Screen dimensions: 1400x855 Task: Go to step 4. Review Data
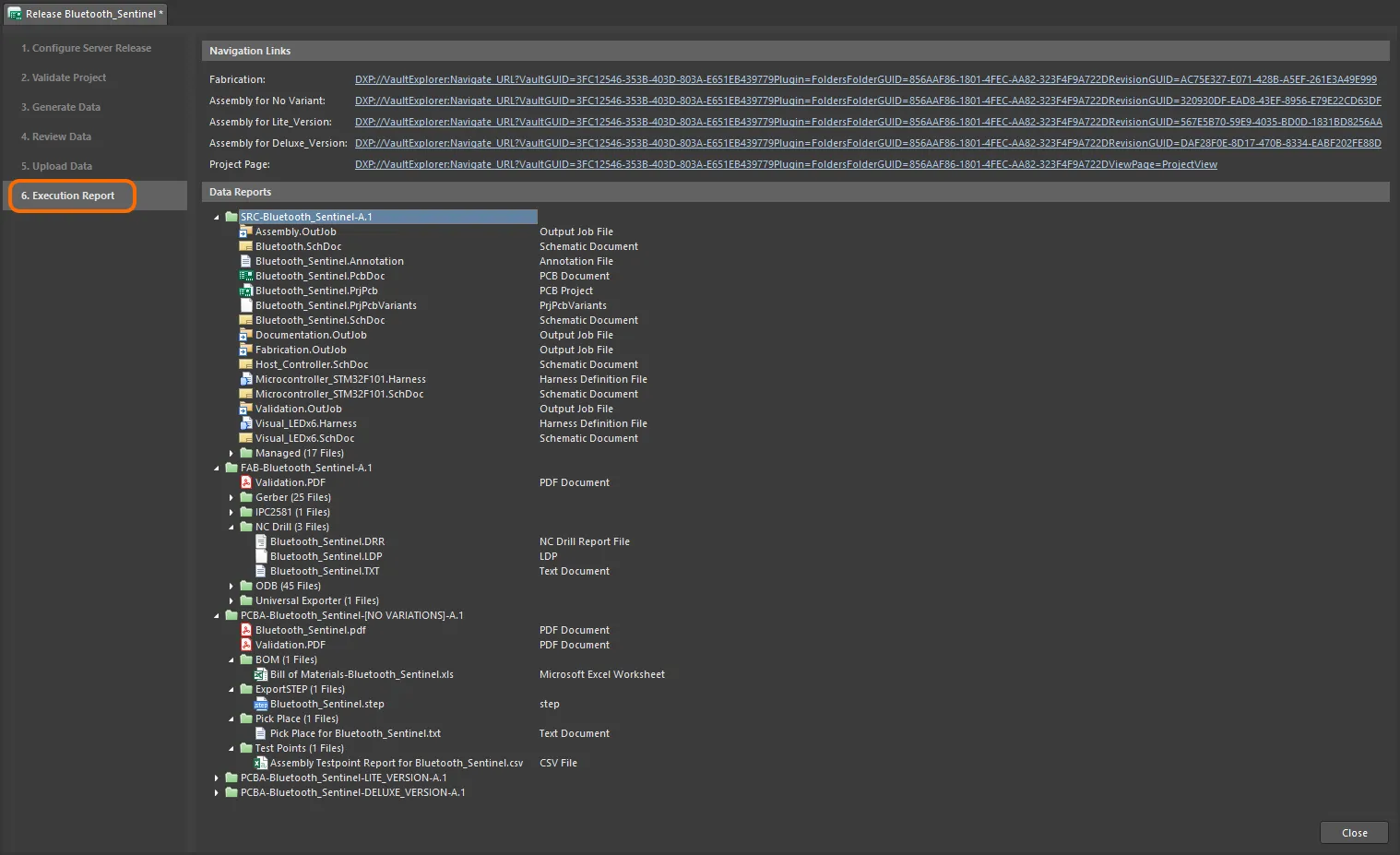(56, 137)
